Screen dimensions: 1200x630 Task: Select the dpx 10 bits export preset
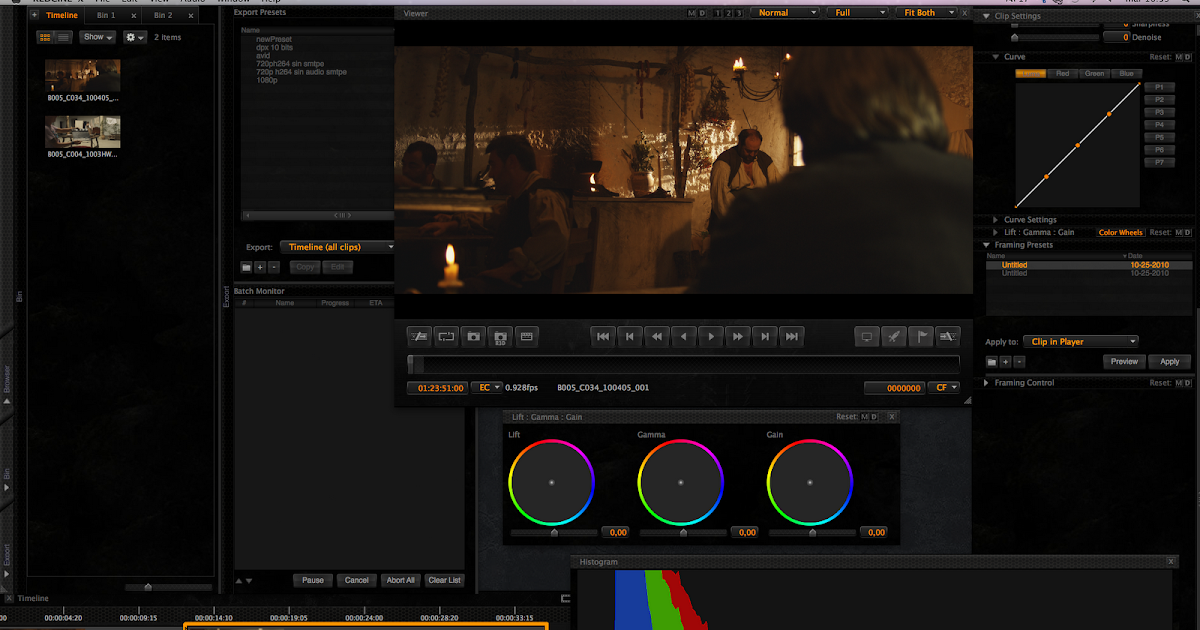pyautogui.click(x=275, y=48)
